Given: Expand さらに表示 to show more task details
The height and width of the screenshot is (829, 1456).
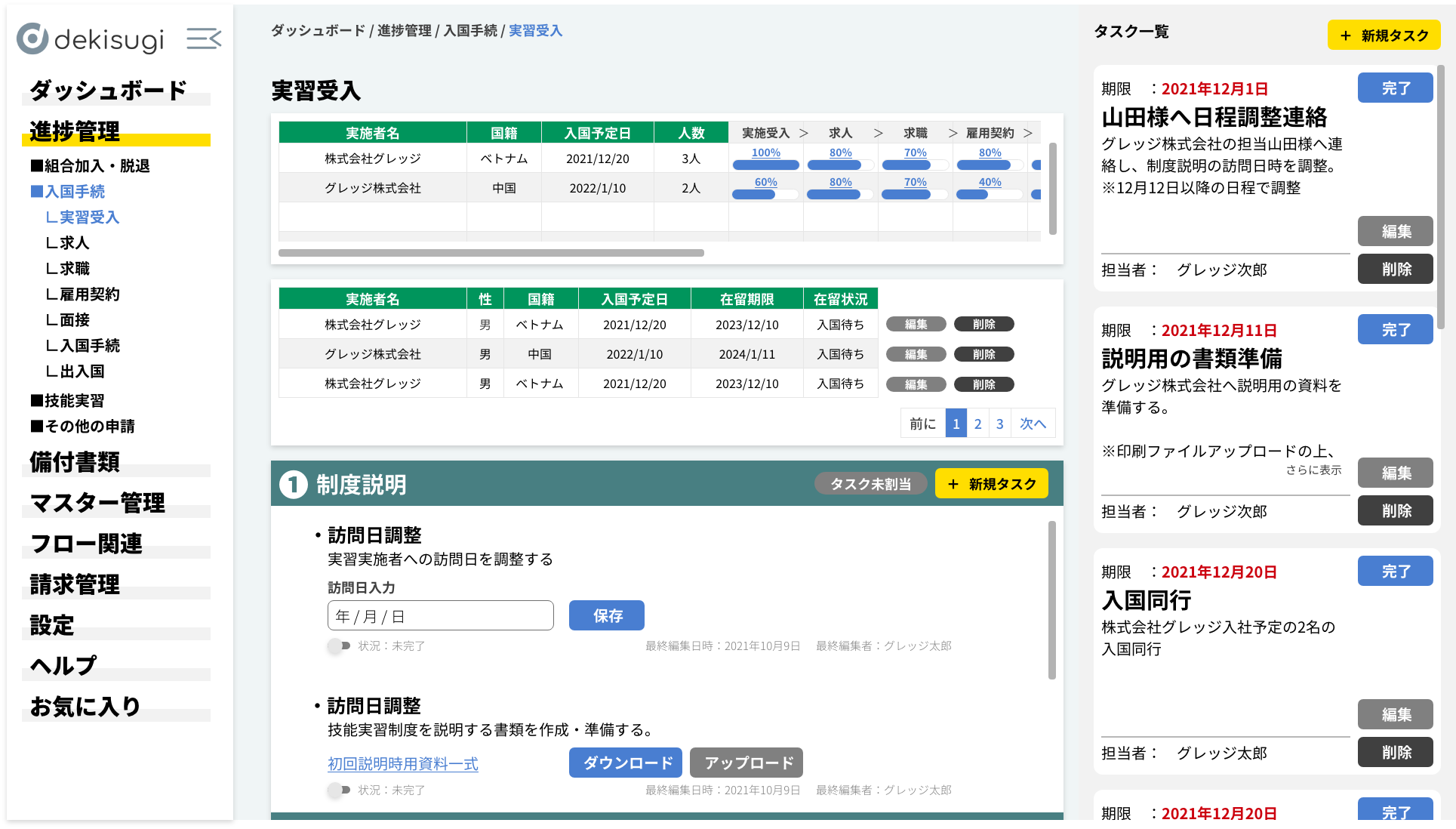Looking at the screenshot, I should point(1313,470).
